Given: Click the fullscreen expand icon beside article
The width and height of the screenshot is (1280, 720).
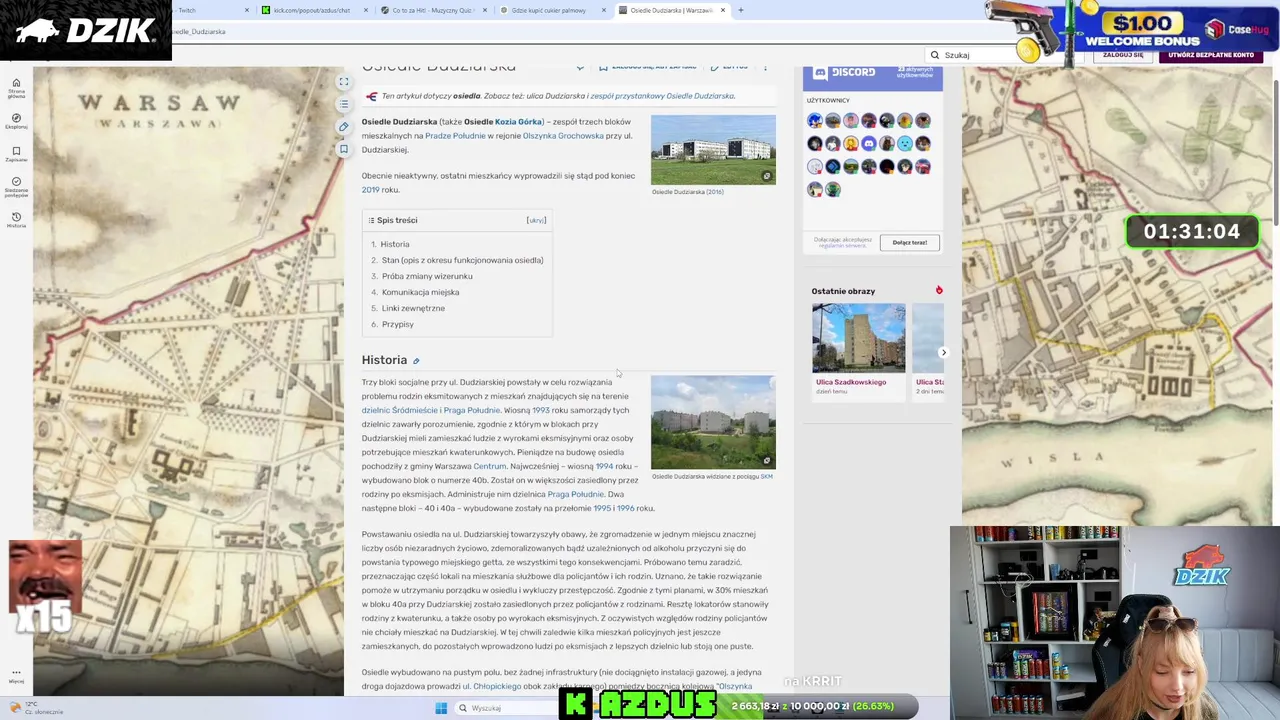Looking at the screenshot, I should [344, 82].
